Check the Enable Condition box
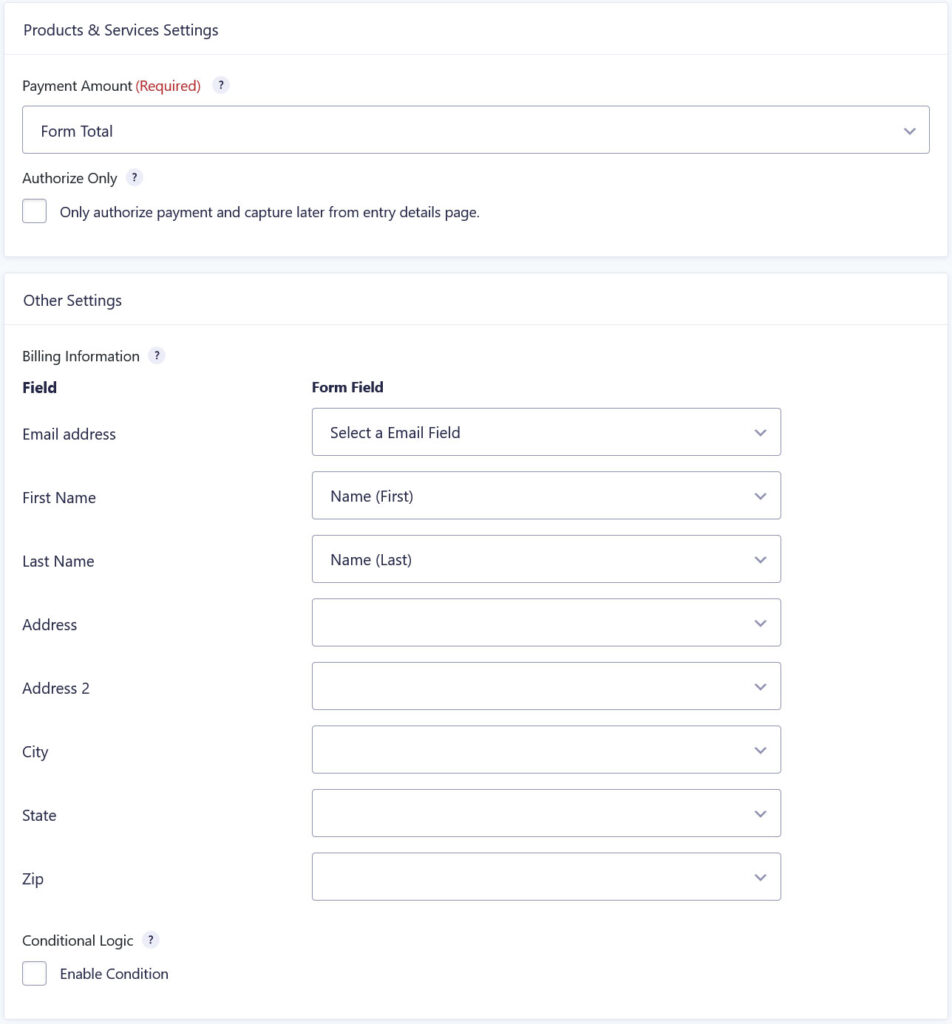This screenshot has width=952, height=1024. 34,973
